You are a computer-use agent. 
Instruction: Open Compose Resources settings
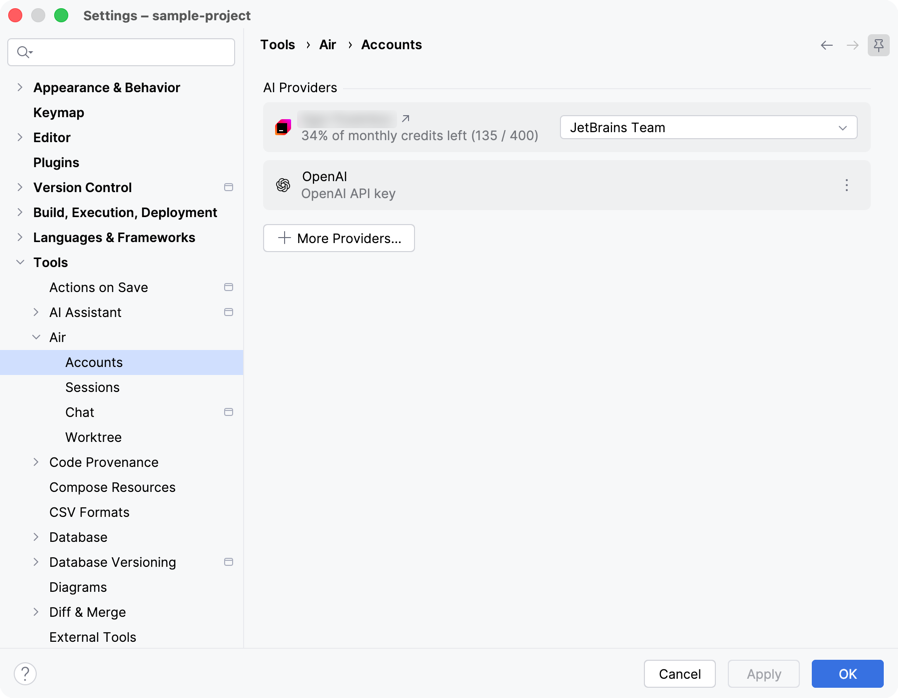click(x=112, y=487)
